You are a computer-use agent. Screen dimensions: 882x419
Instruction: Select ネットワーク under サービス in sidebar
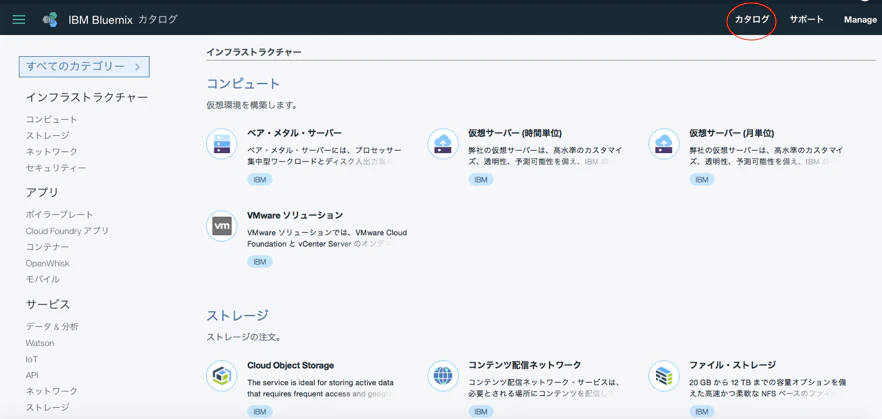(x=52, y=391)
